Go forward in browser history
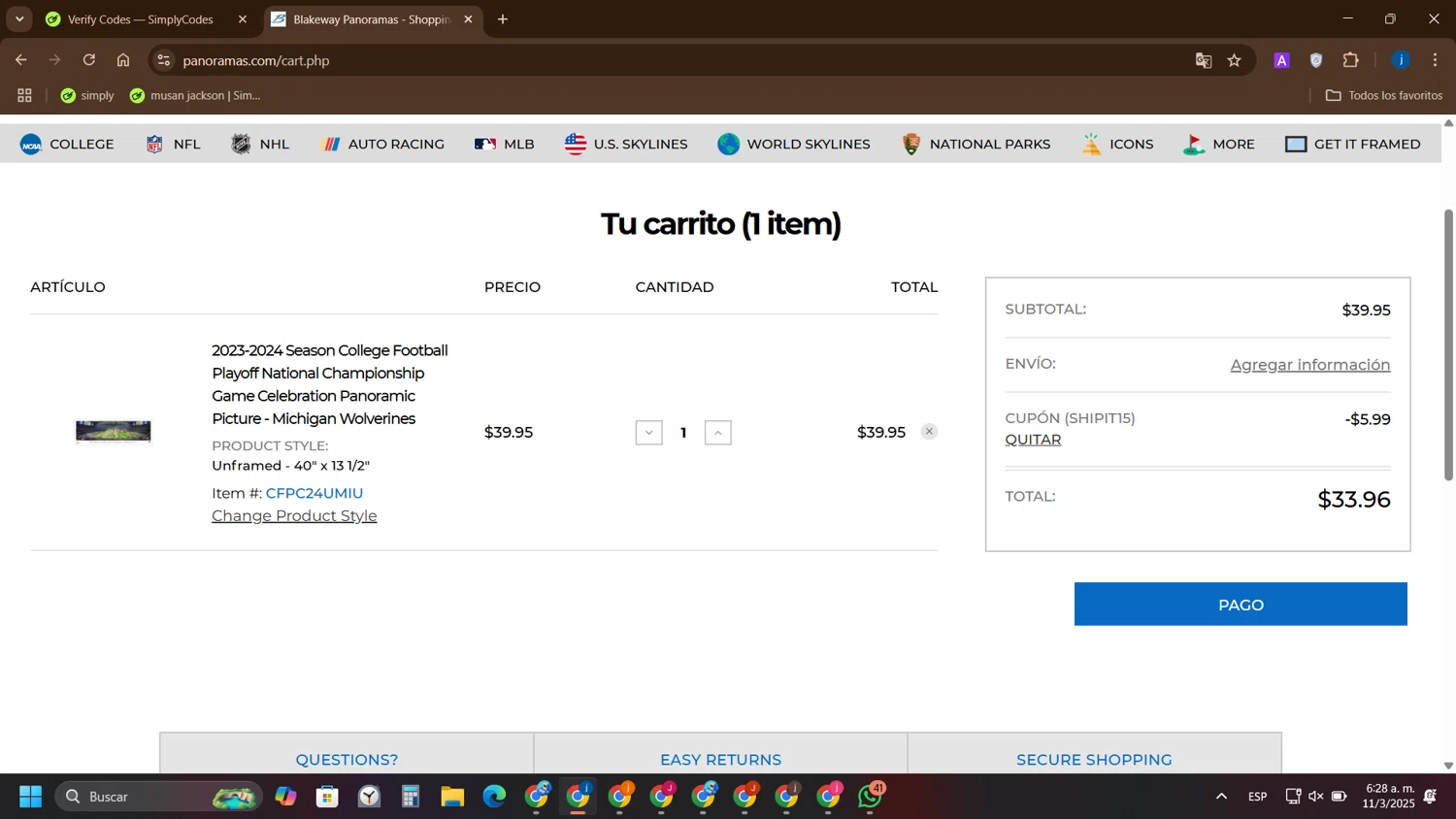This screenshot has width=1456, height=819. click(55, 60)
